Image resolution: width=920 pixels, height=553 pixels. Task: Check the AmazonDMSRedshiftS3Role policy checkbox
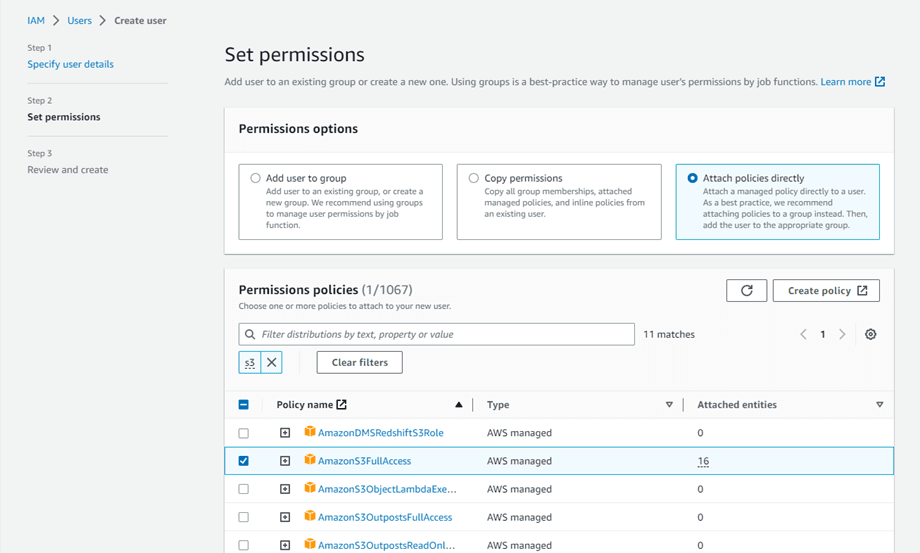[x=243, y=433]
